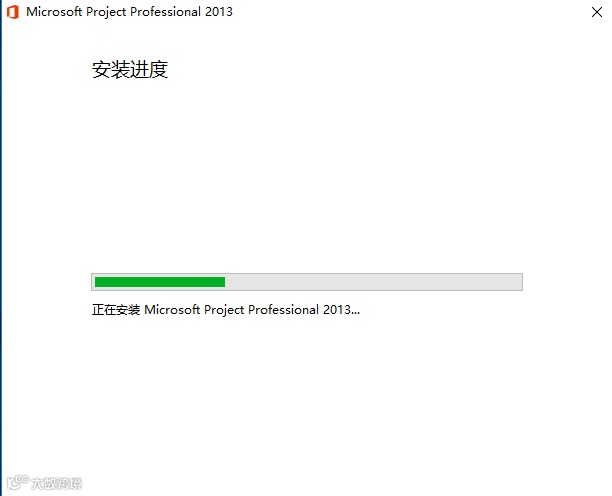Click the 安装进度 heading
This screenshot has width=612, height=496.
coord(130,70)
